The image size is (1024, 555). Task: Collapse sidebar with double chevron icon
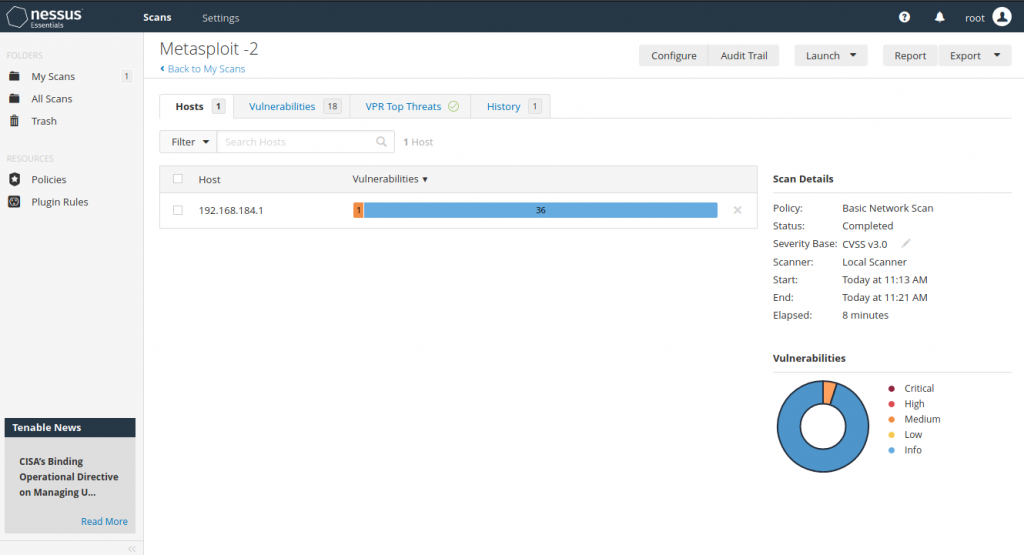pos(132,549)
